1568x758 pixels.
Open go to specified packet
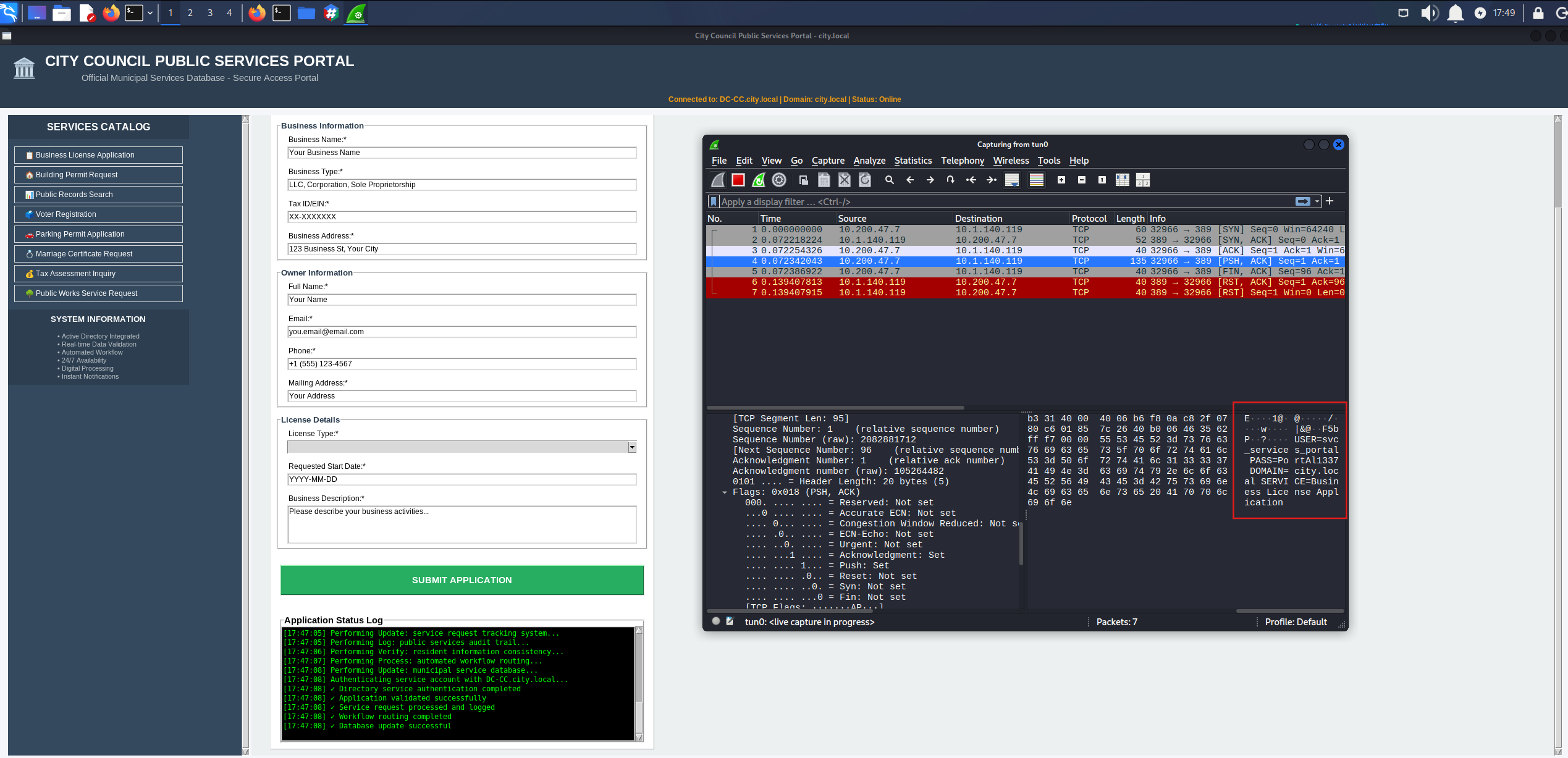[x=950, y=180]
